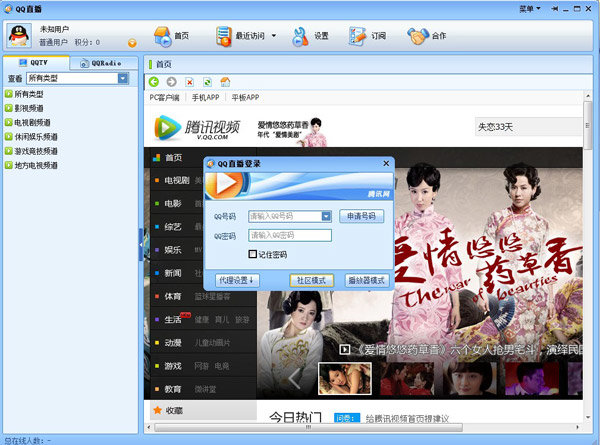The image size is (600, 445).
Task: Click the green browser back arrow
Action: [x=154, y=81]
